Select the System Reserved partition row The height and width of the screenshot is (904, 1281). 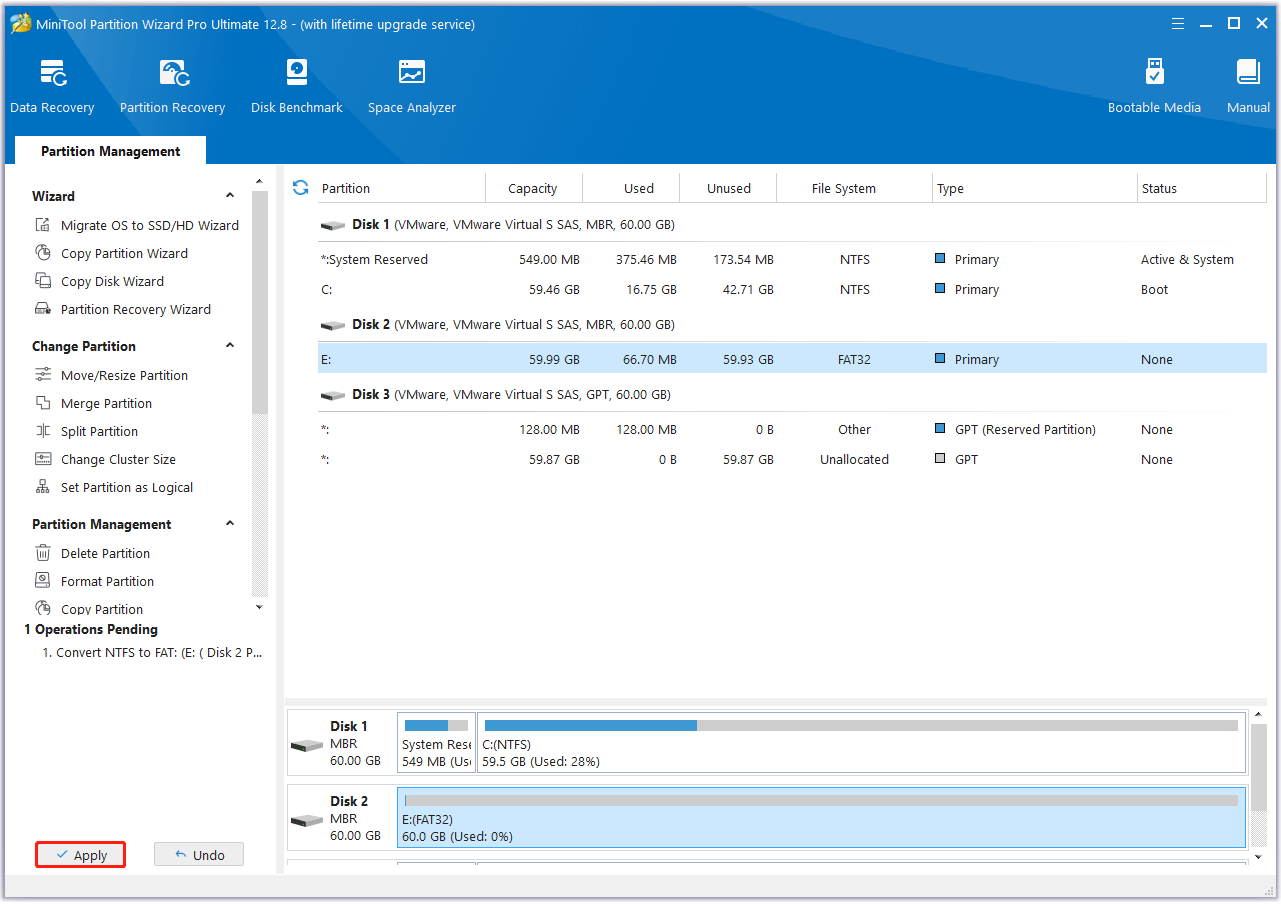[792, 259]
